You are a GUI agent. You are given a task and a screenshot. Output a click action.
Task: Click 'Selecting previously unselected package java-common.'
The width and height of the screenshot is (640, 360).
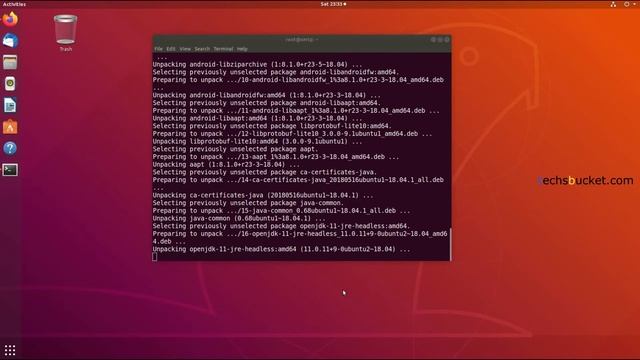248,203
